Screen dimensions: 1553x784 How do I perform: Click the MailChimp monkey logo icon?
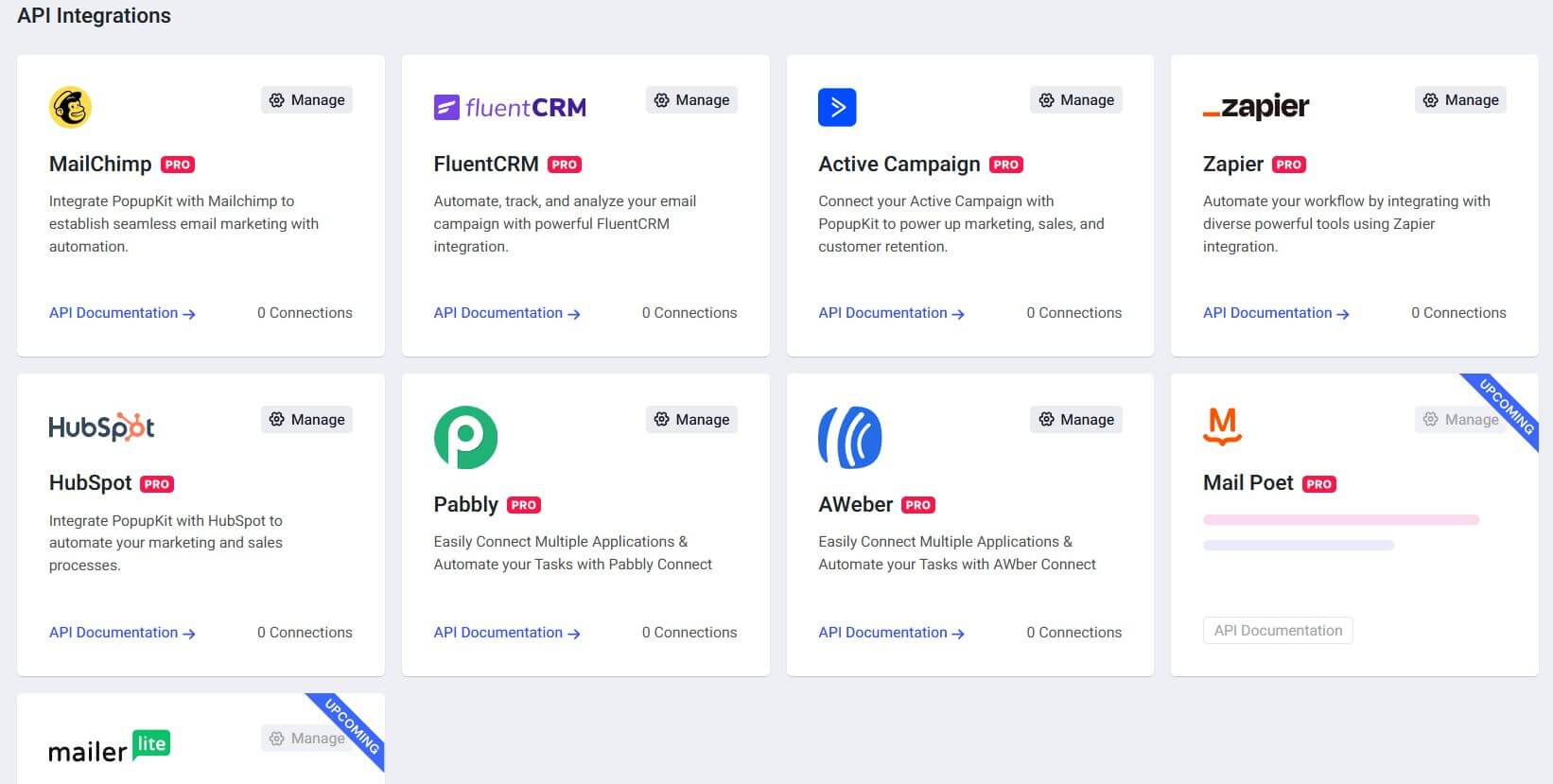pos(70,108)
